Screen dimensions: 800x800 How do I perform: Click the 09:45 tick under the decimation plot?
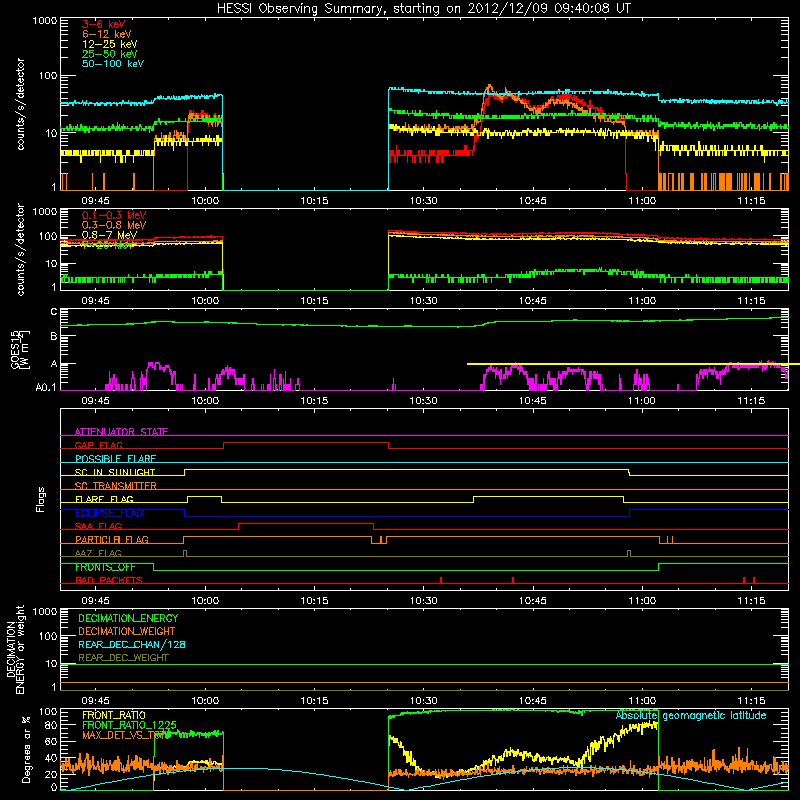coord(95,701)
